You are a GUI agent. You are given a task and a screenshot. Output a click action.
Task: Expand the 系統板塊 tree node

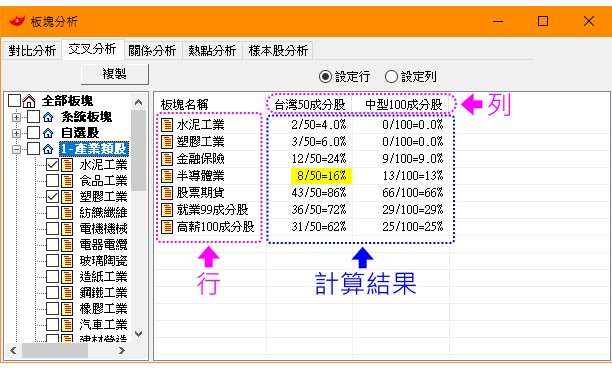click(16, 117)
